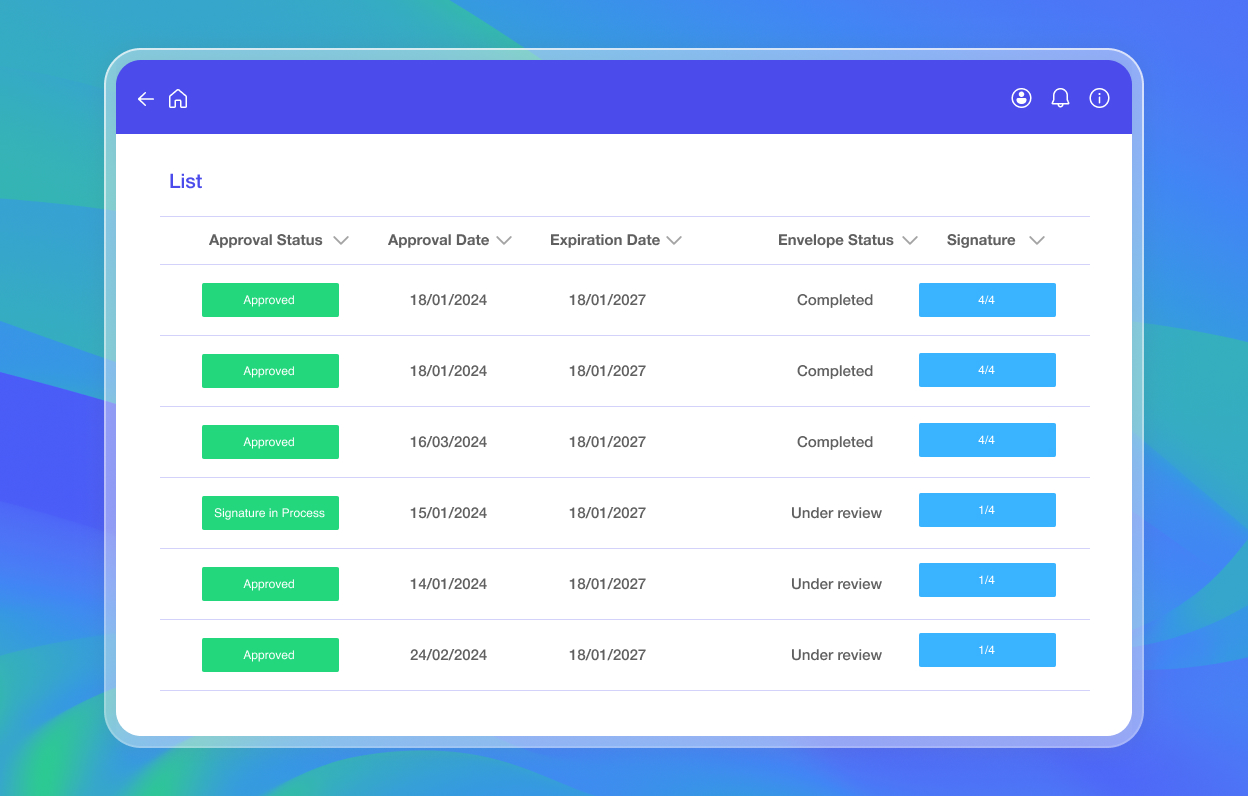The width and height of the screenshot is (1248, 796).
Task: Click the Approved badge for 16/03/2024
Action: click(x=270, y=442)
